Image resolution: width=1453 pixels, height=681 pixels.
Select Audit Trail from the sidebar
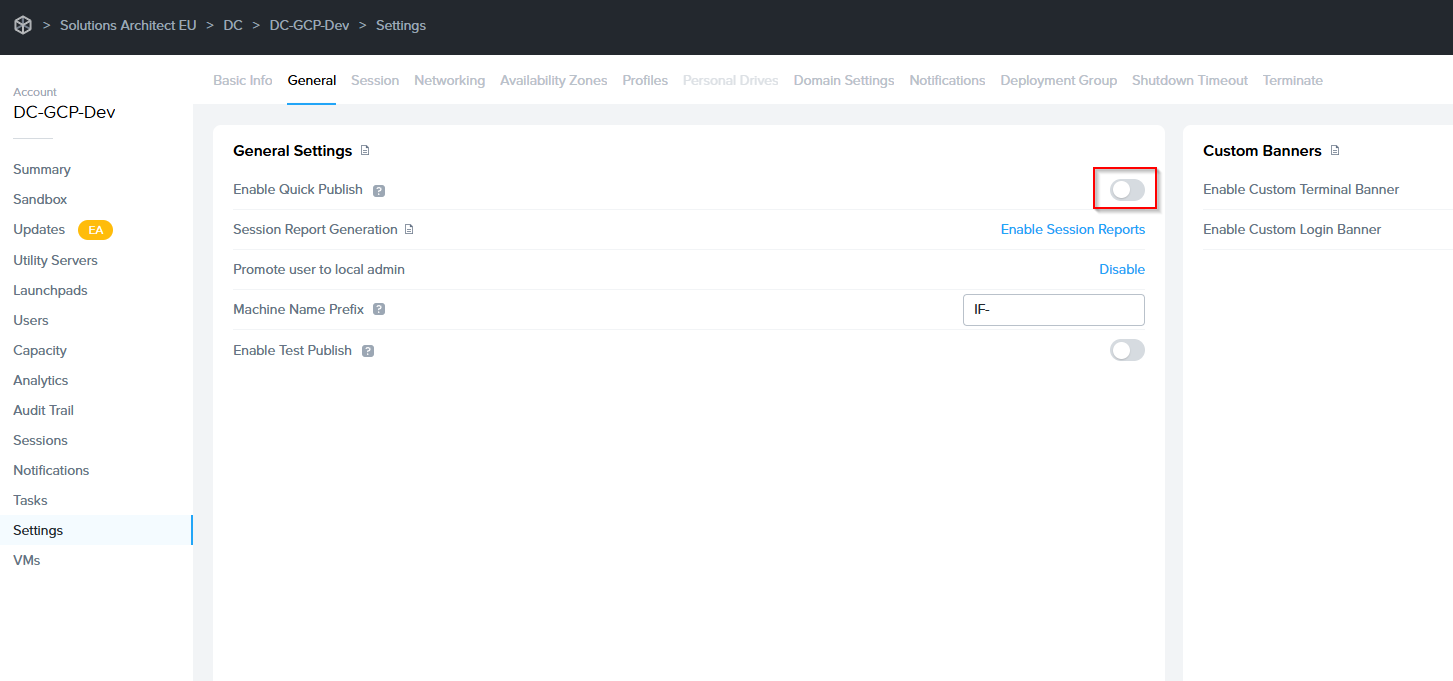43,410
